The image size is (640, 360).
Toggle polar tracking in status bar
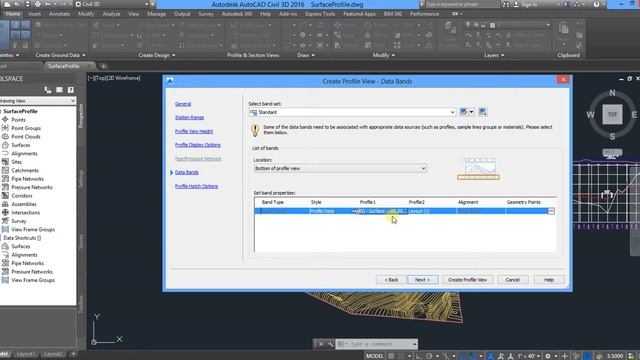[x=429, y=356]
